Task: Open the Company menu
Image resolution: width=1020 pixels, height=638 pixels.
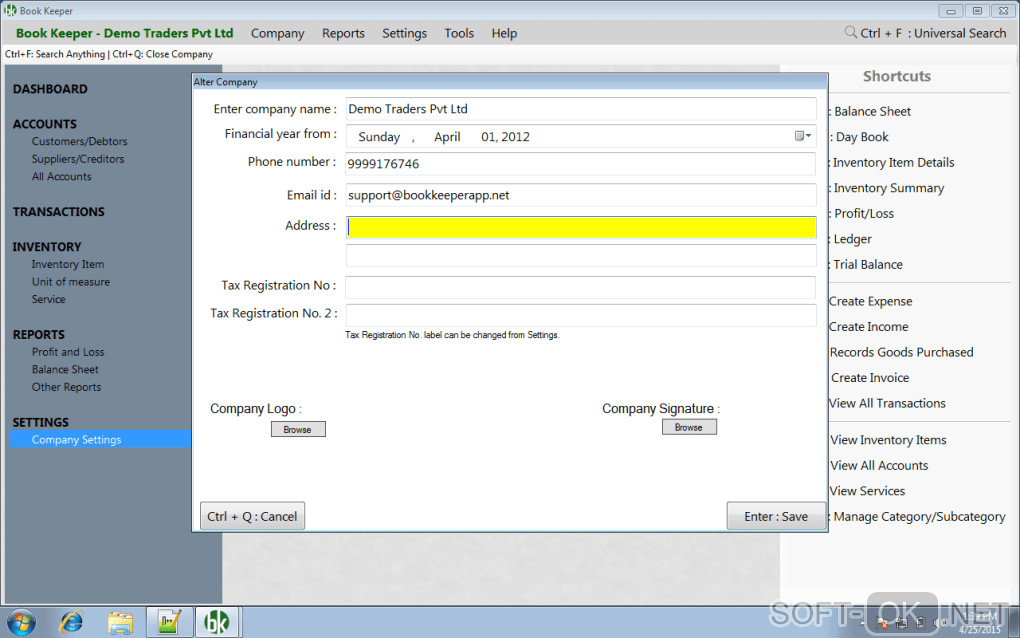Action: click(x=278, y=33)
